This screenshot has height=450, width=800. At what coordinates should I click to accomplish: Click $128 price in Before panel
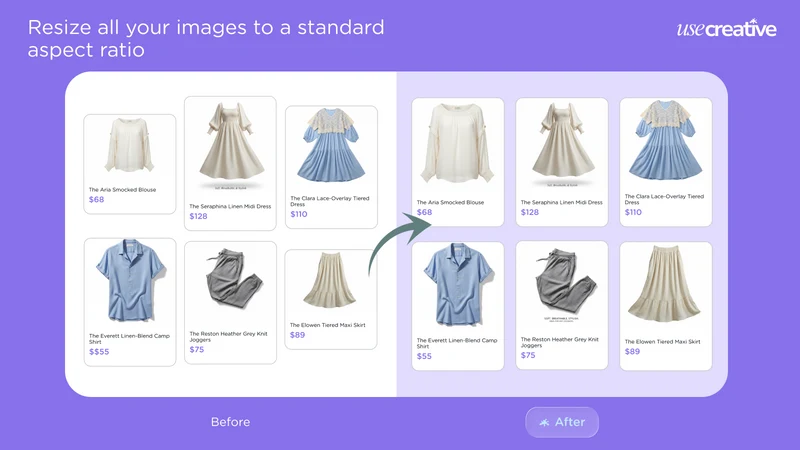[x=198, y=216]
